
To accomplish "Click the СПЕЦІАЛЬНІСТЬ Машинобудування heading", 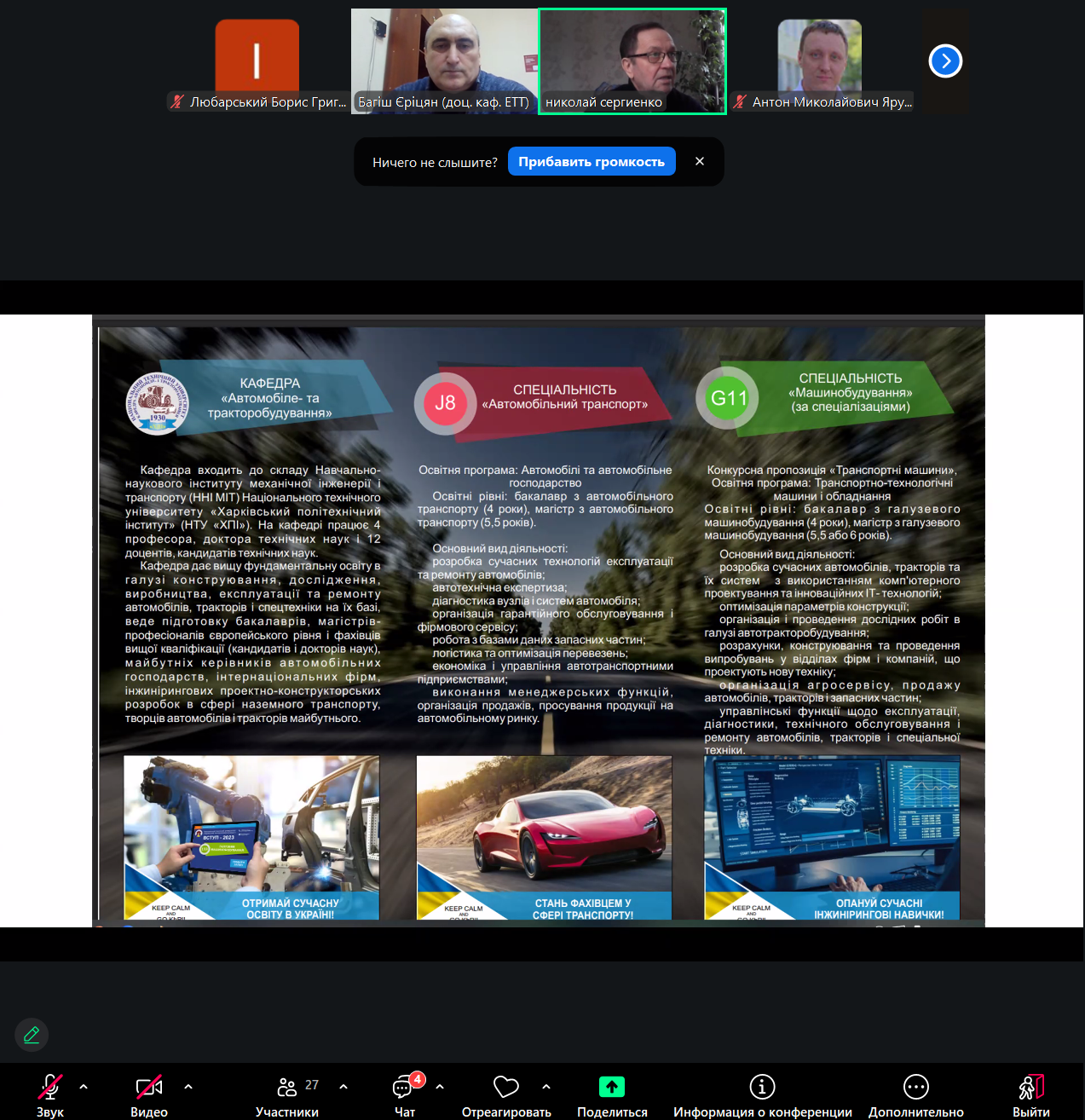I will click(x=851, y=392).
